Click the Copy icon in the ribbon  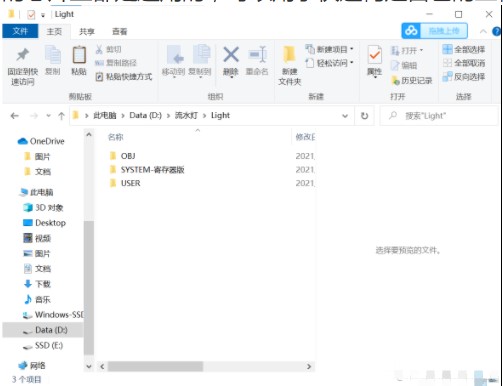pos(52,55)
